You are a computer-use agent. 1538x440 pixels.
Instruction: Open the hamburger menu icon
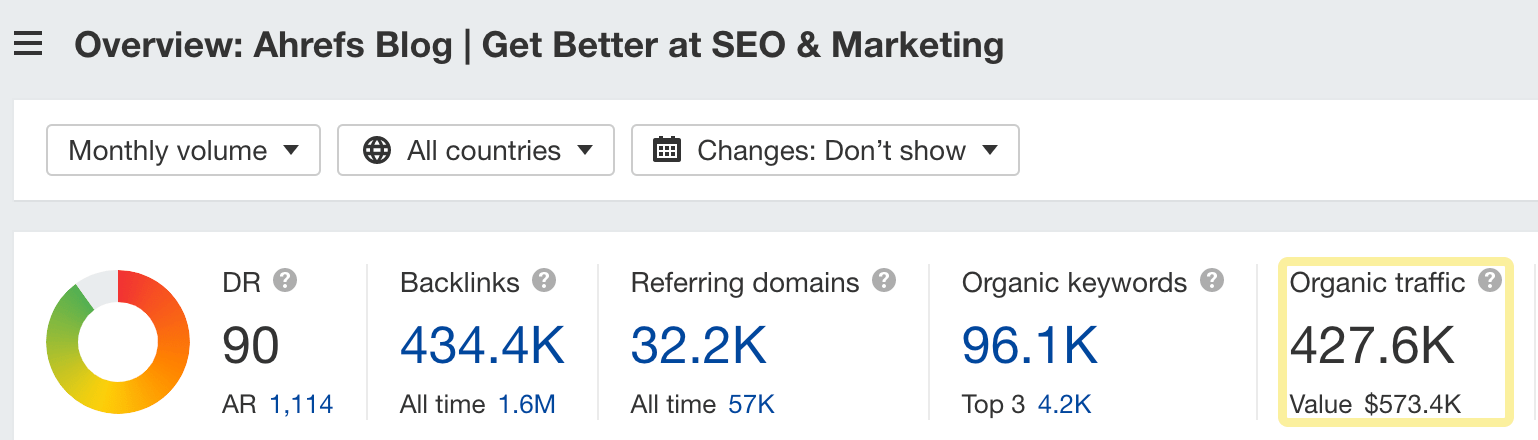pos(28,44)
